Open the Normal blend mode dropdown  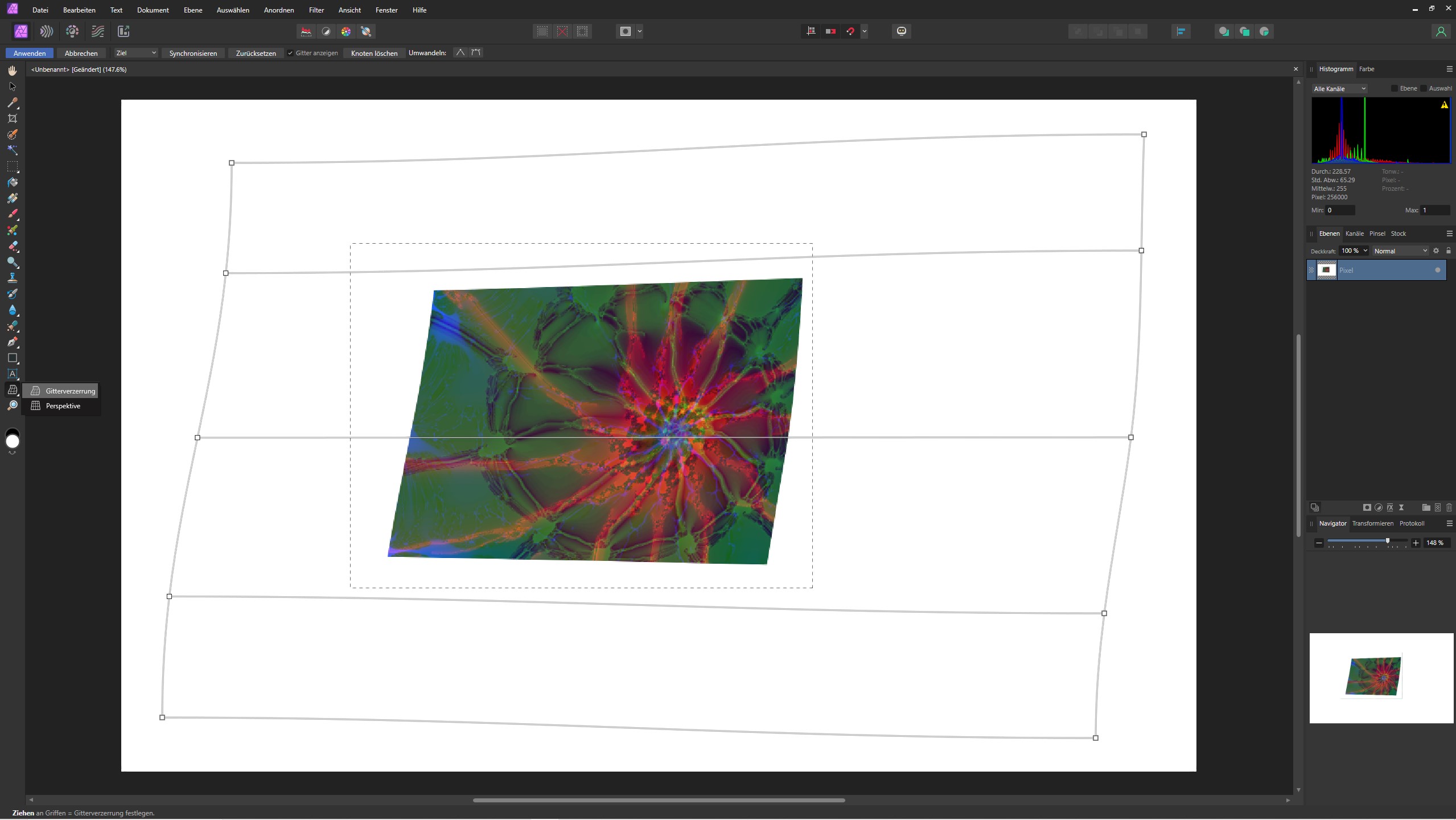tap(1400, 251)
